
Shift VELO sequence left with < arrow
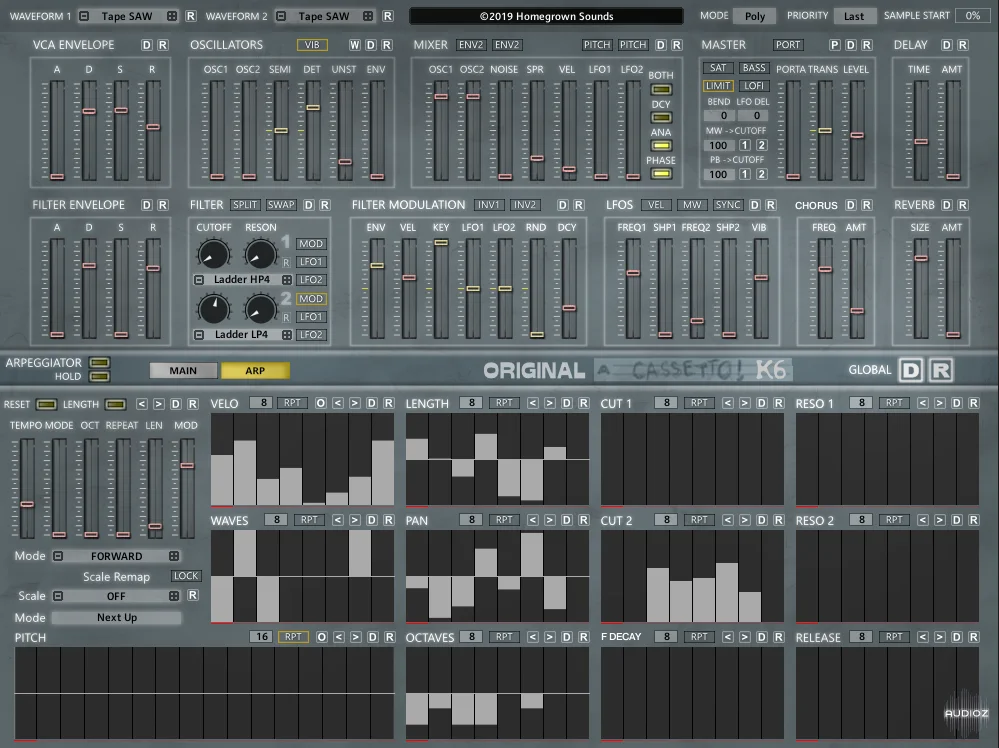click(x=338, y=403)
